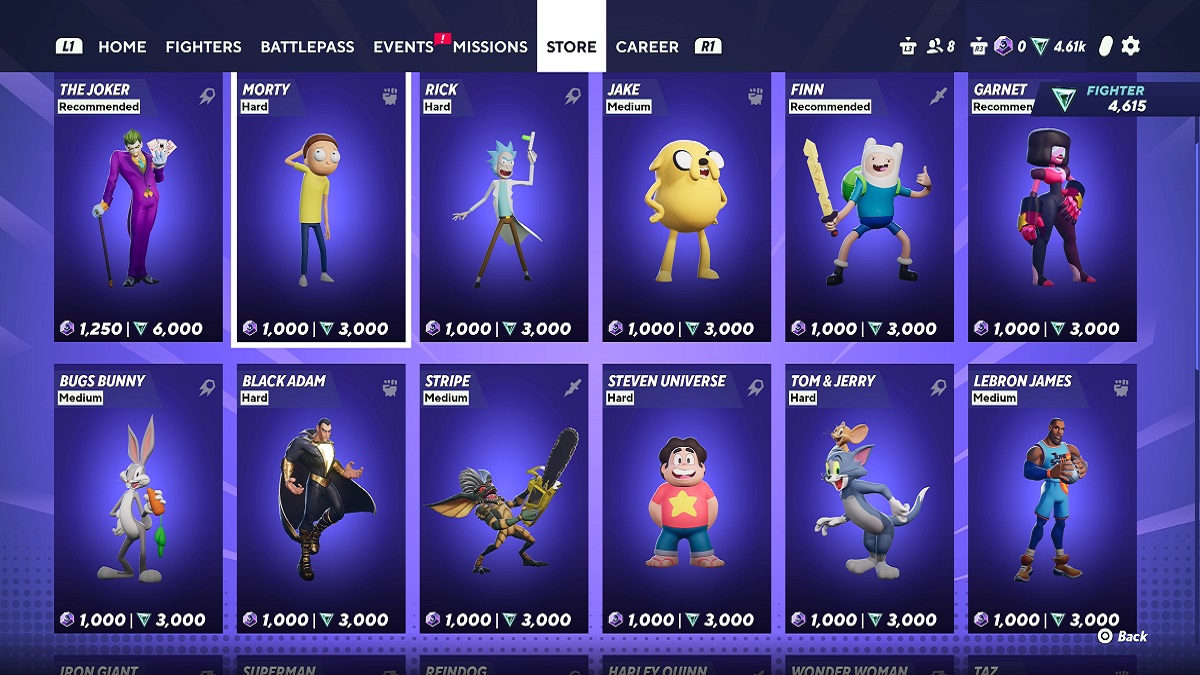Click the friends list icon
This screenshot has height=675, width=1200.
(x=936, y=46)
